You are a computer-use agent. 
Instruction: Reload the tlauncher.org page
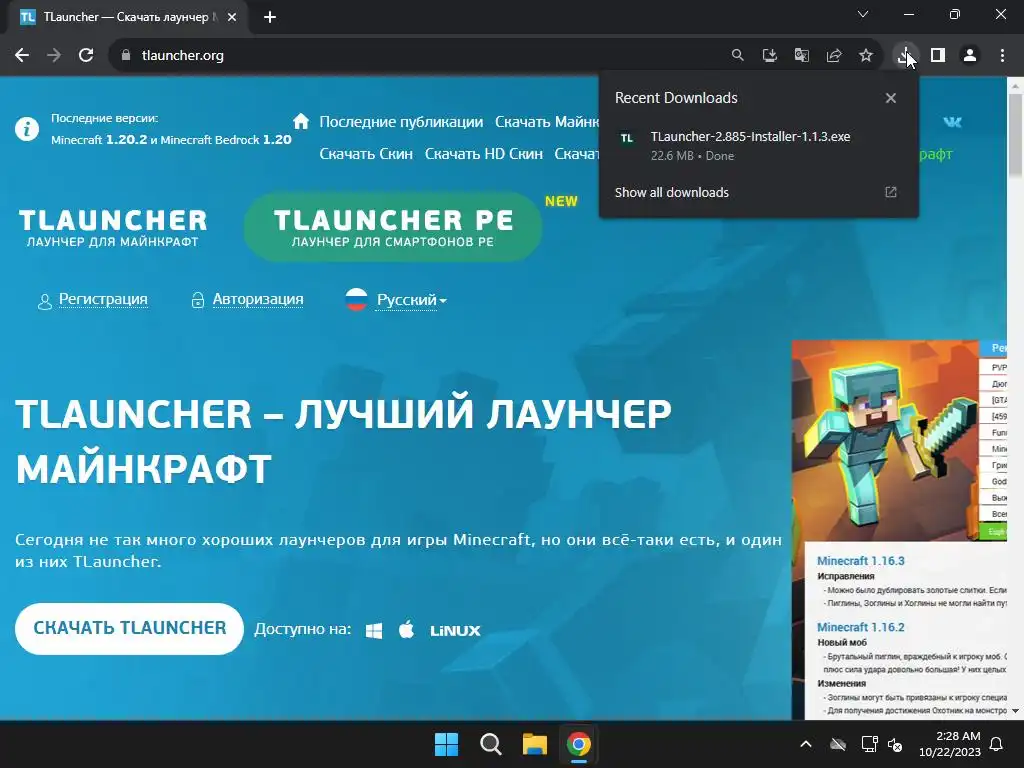point(86,56)
